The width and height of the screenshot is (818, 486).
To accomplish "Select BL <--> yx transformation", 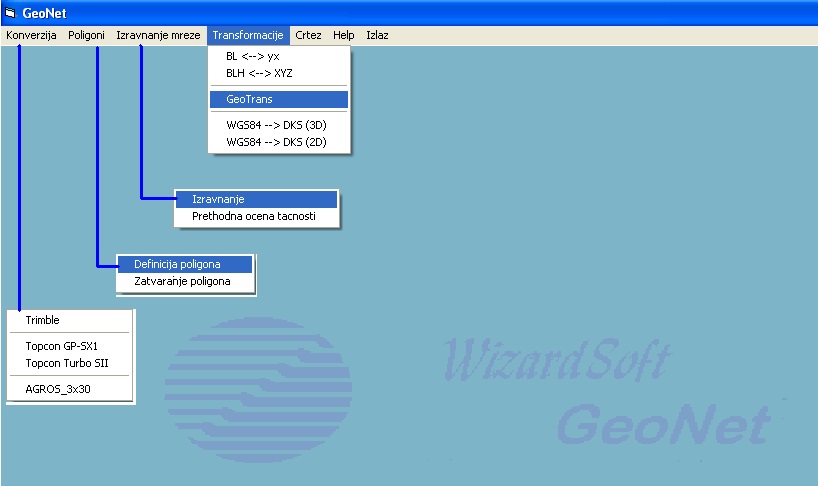I will point(252,57).
